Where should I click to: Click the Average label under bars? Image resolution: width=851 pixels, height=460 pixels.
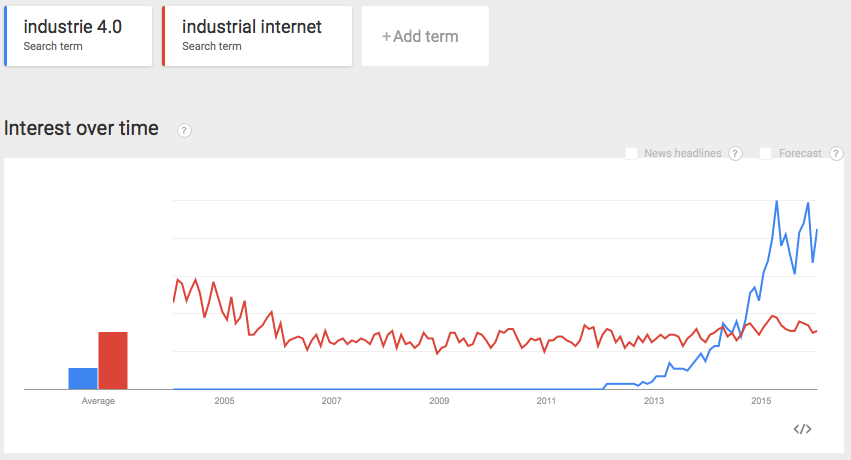[98, 401]
